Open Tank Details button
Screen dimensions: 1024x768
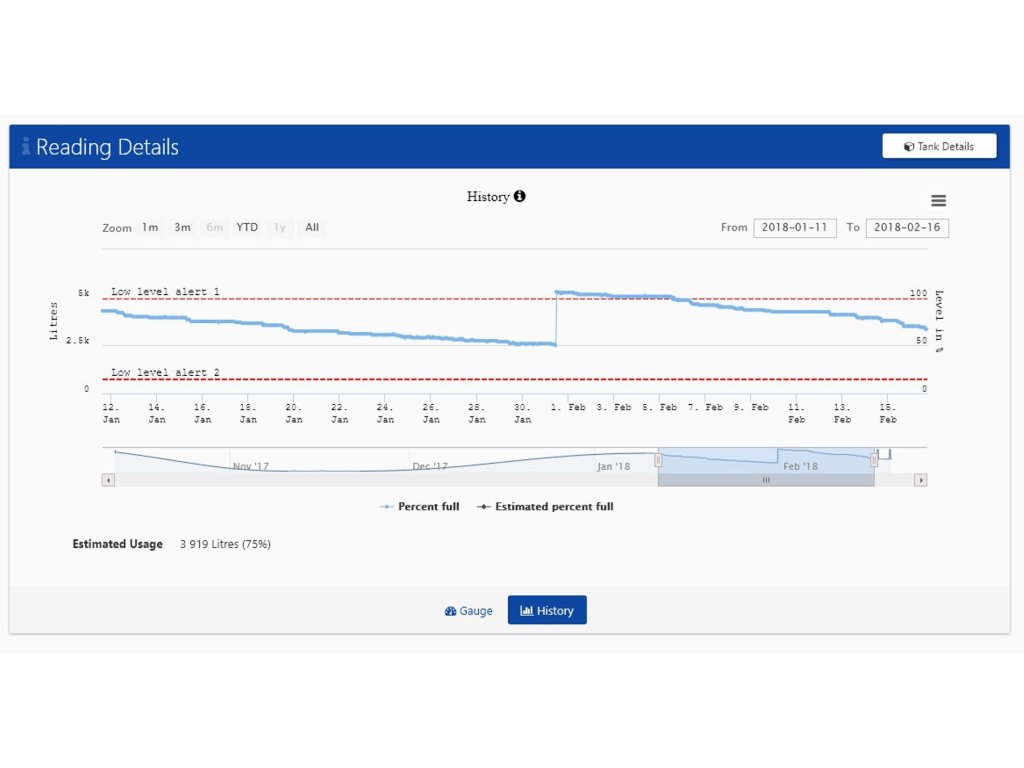point(939,146)
